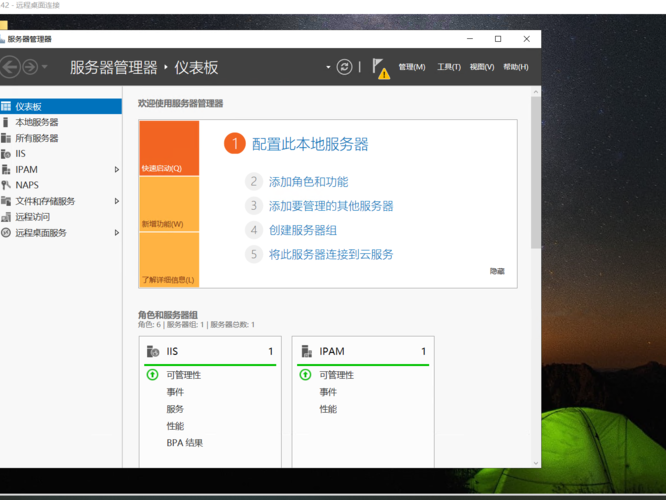
Task: Open 将此服务器连接到云服务 link
Action: pyautogui.click(x=331, y=254)
